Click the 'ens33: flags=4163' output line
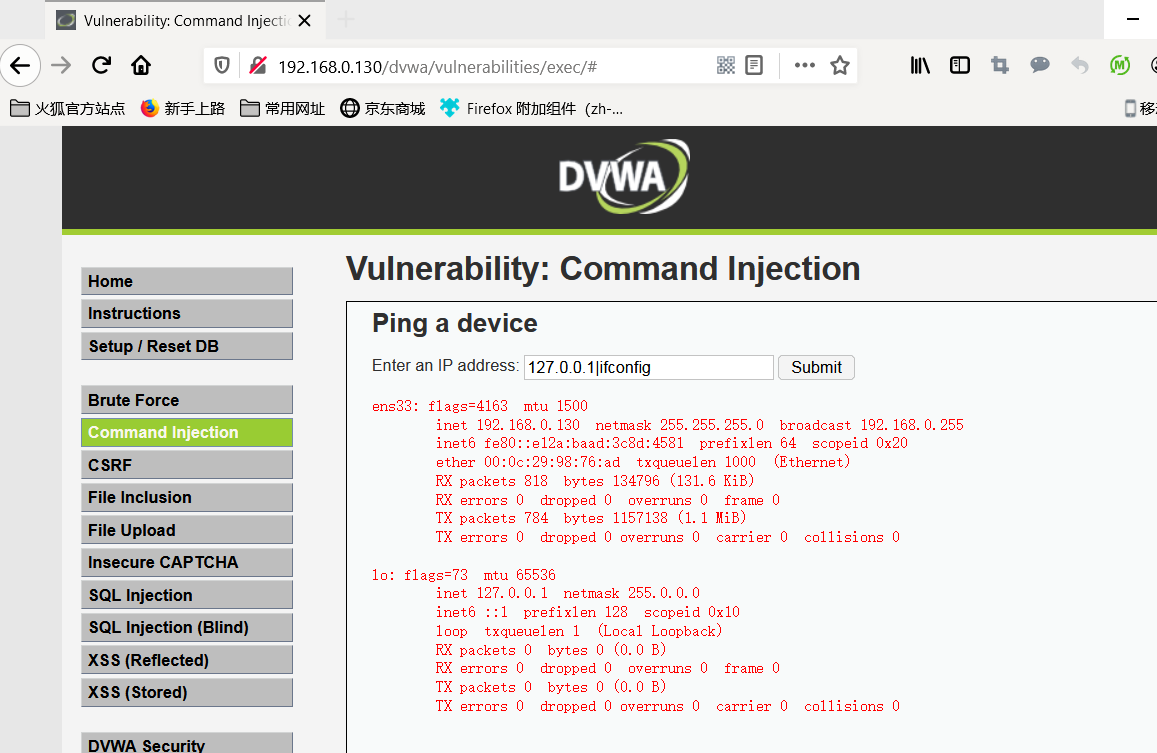Image resolution: width=1157 pixels, height=753 pixels. (x=480, y=406)
